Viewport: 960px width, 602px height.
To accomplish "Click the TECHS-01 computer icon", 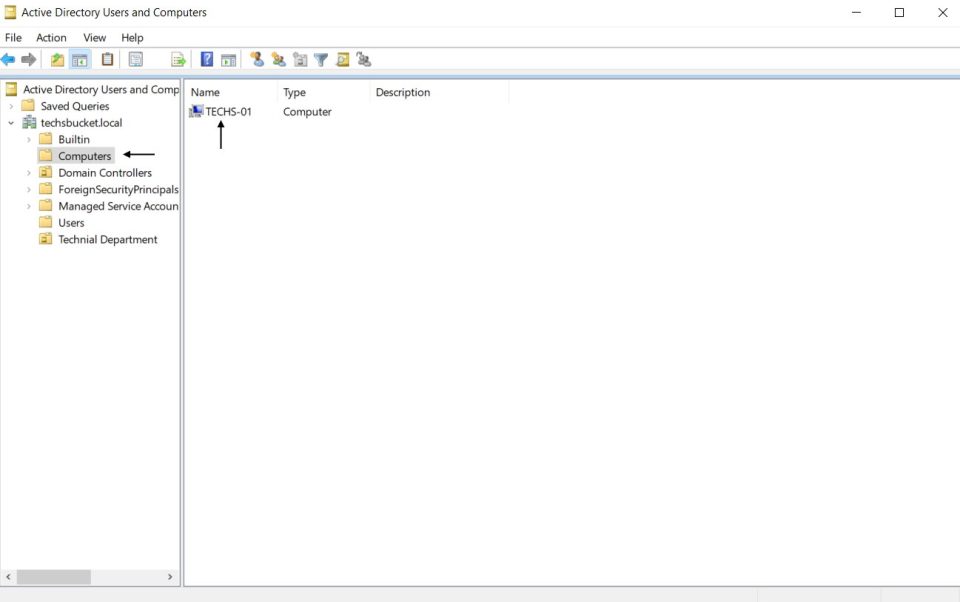I will (196, 111).
